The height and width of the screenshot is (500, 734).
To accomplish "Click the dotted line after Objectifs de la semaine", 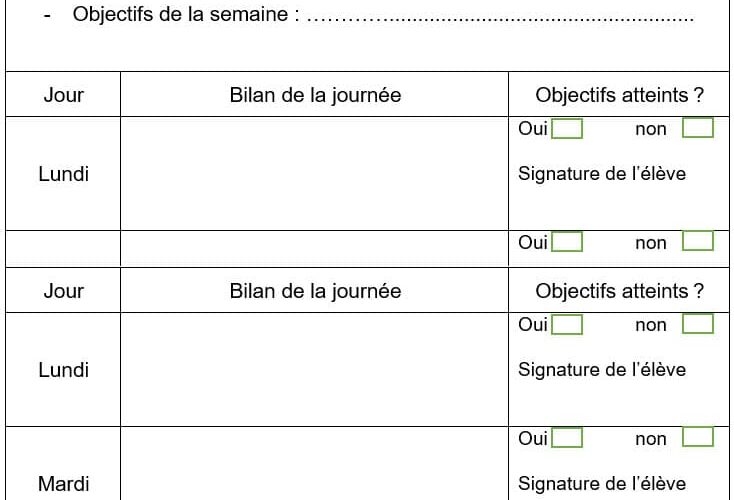I will point(500,17).
